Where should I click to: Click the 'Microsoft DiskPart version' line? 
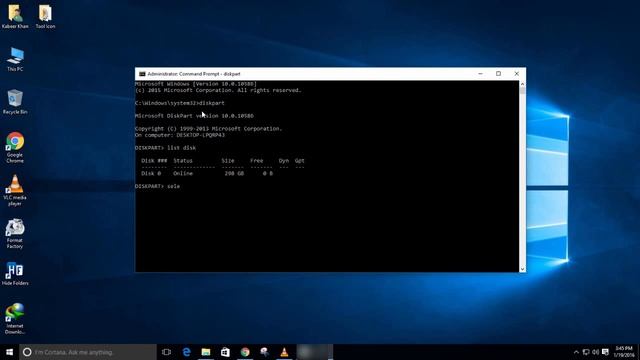pos(194,116)
